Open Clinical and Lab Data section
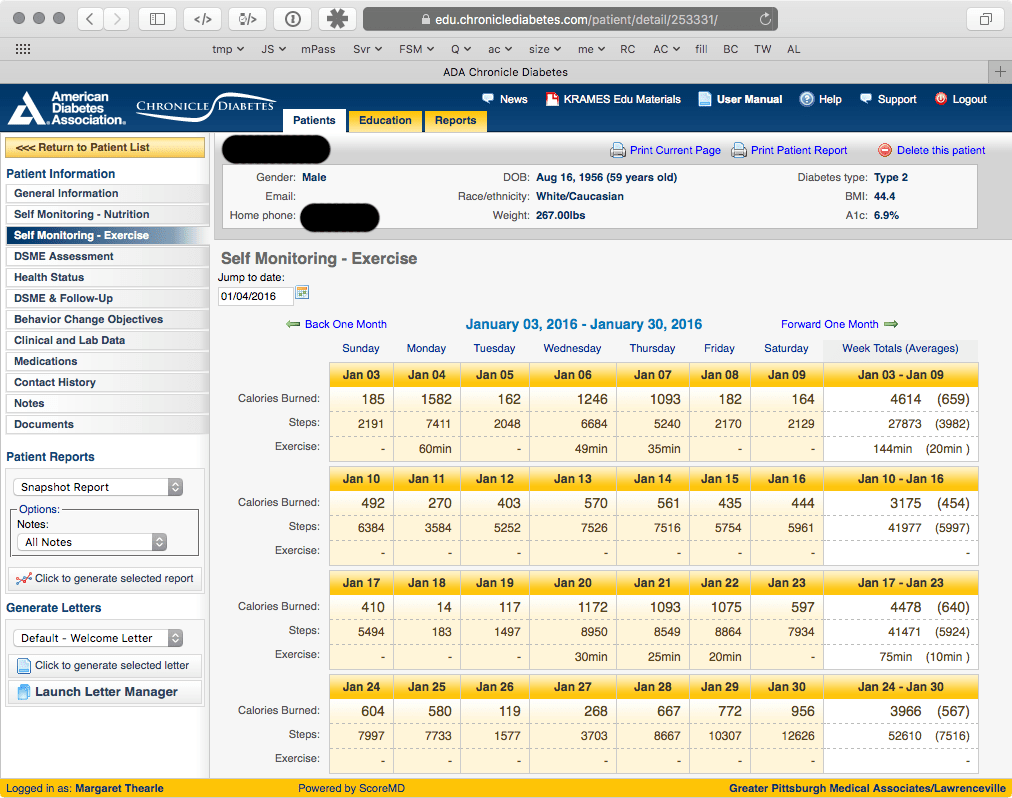The width and height of the screenshot is (1012, 798). point(107,340)
